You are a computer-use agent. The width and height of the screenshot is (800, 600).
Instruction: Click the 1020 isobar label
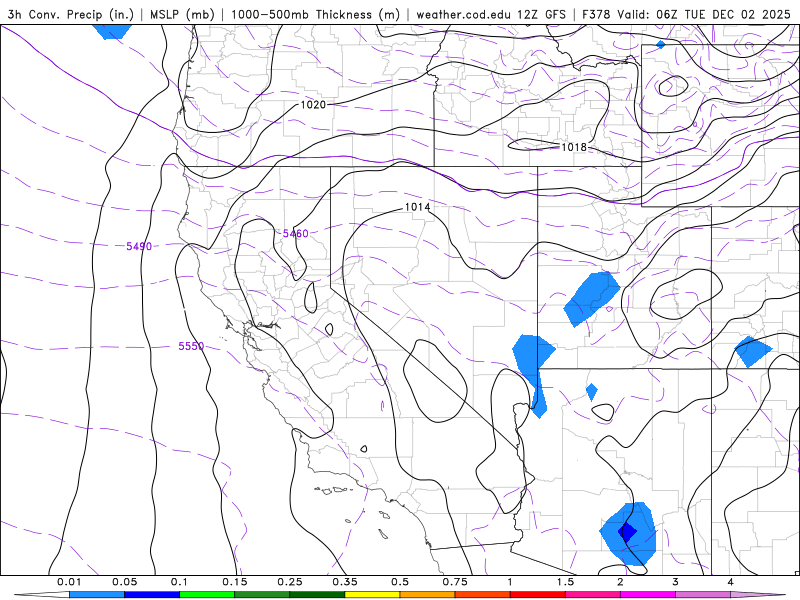313,105
